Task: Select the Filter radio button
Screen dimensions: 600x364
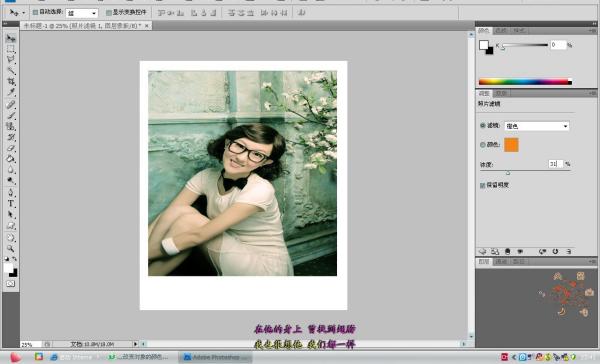Action: (x=483, y=125)
